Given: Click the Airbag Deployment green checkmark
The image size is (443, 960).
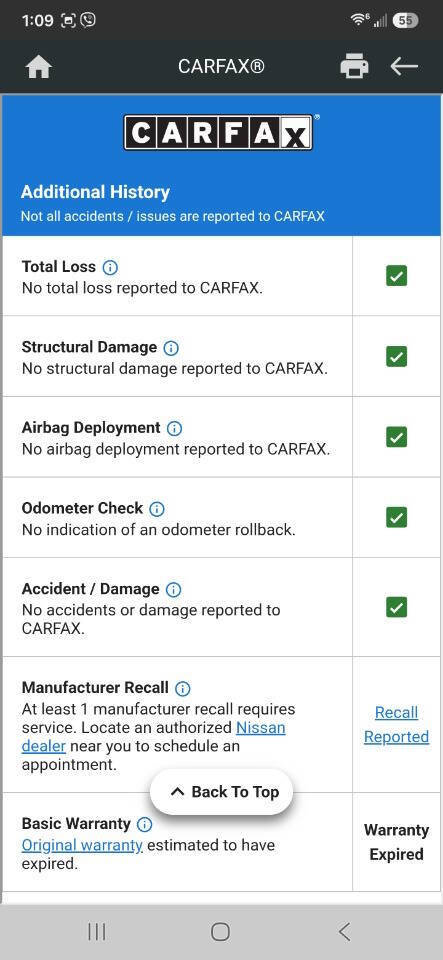Looking at the screenshot, I should (396, 437).
